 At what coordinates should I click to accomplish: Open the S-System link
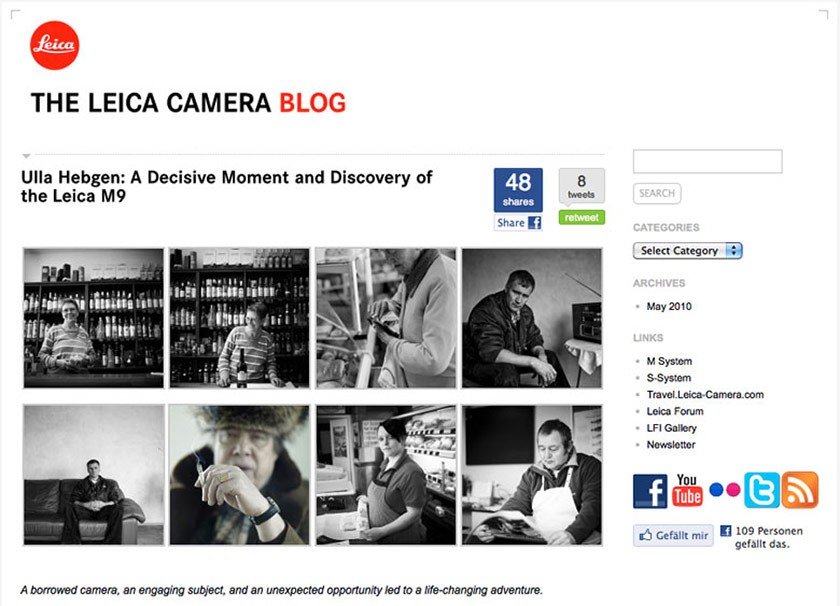[669, 378]
